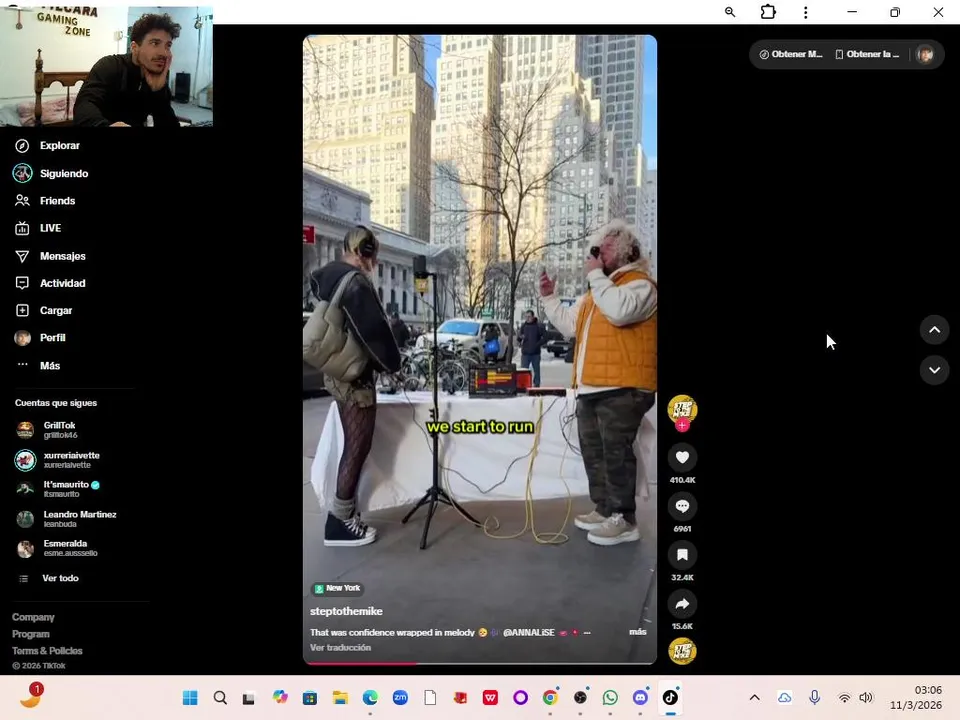The image size is (960, 720).
Task: Open taskbar Search
Action: tap(220, 697)
